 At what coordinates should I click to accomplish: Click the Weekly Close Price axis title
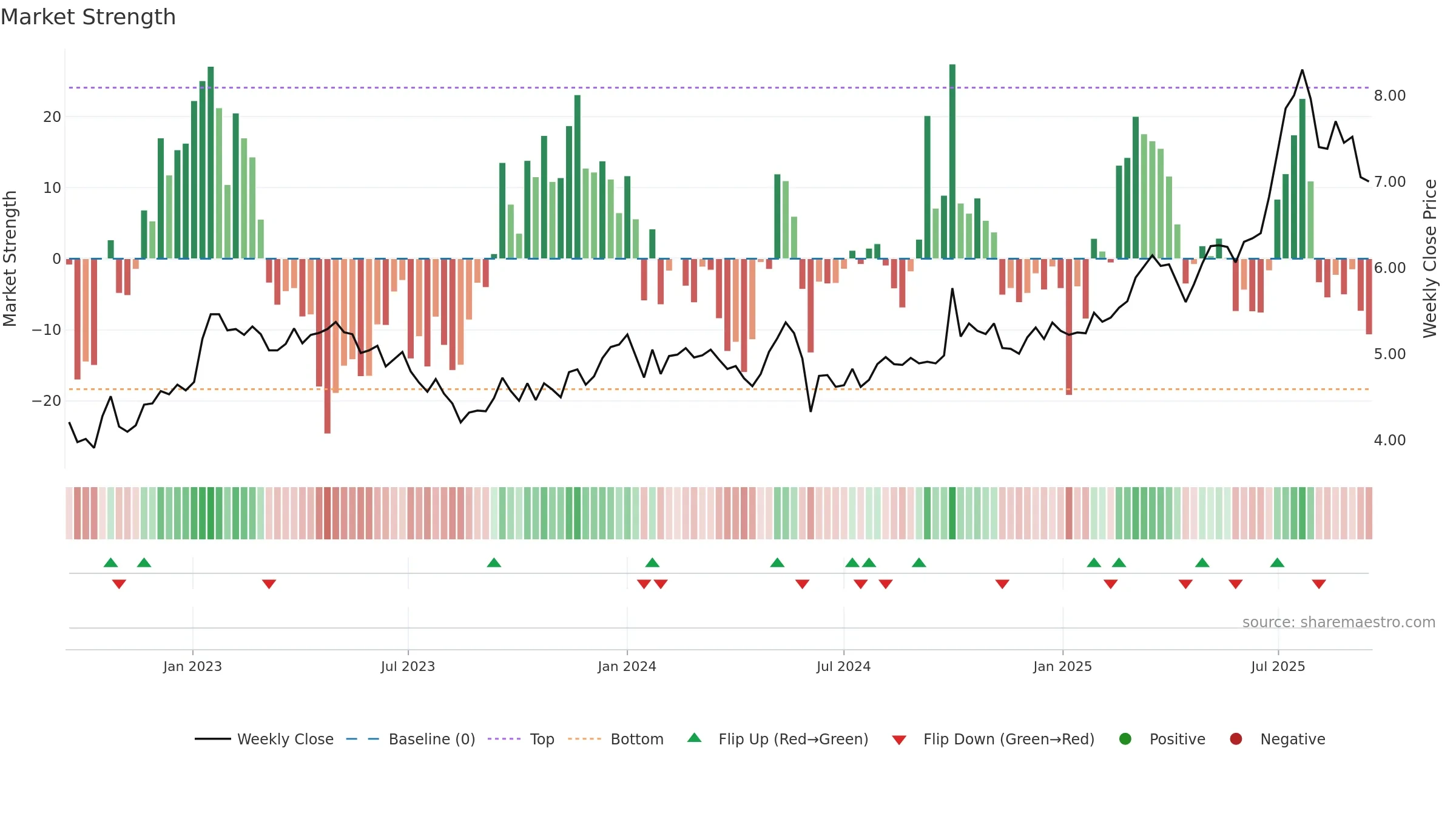[1430, 258]
